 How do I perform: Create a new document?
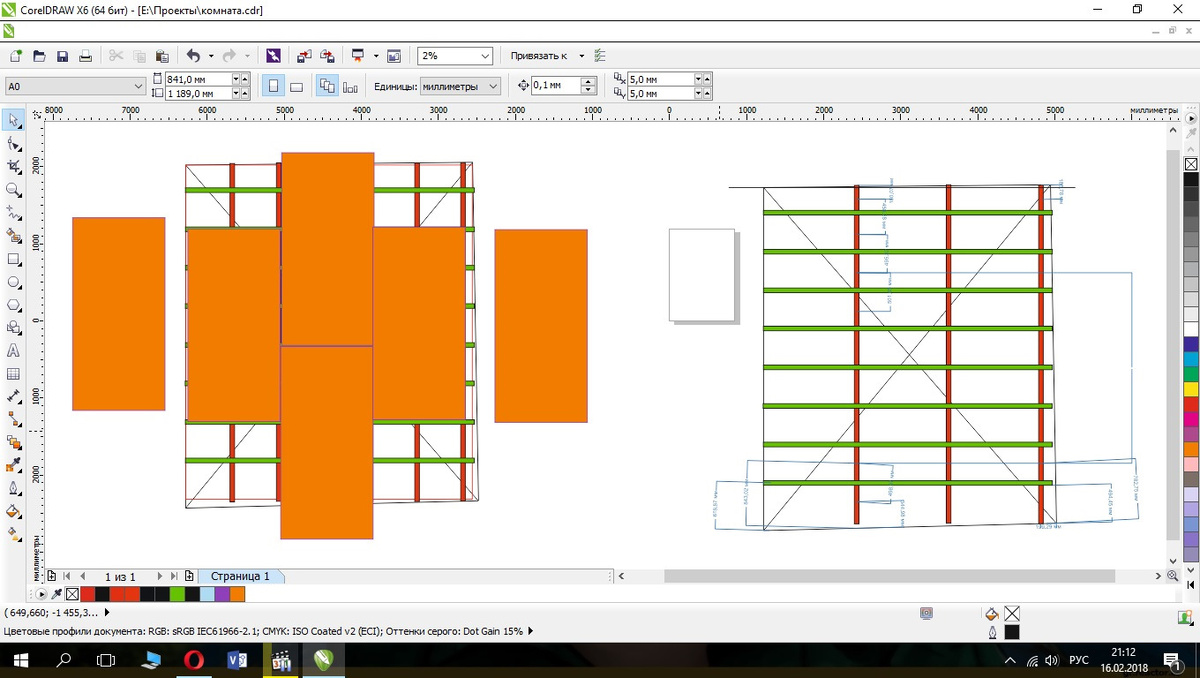[16, 56]
